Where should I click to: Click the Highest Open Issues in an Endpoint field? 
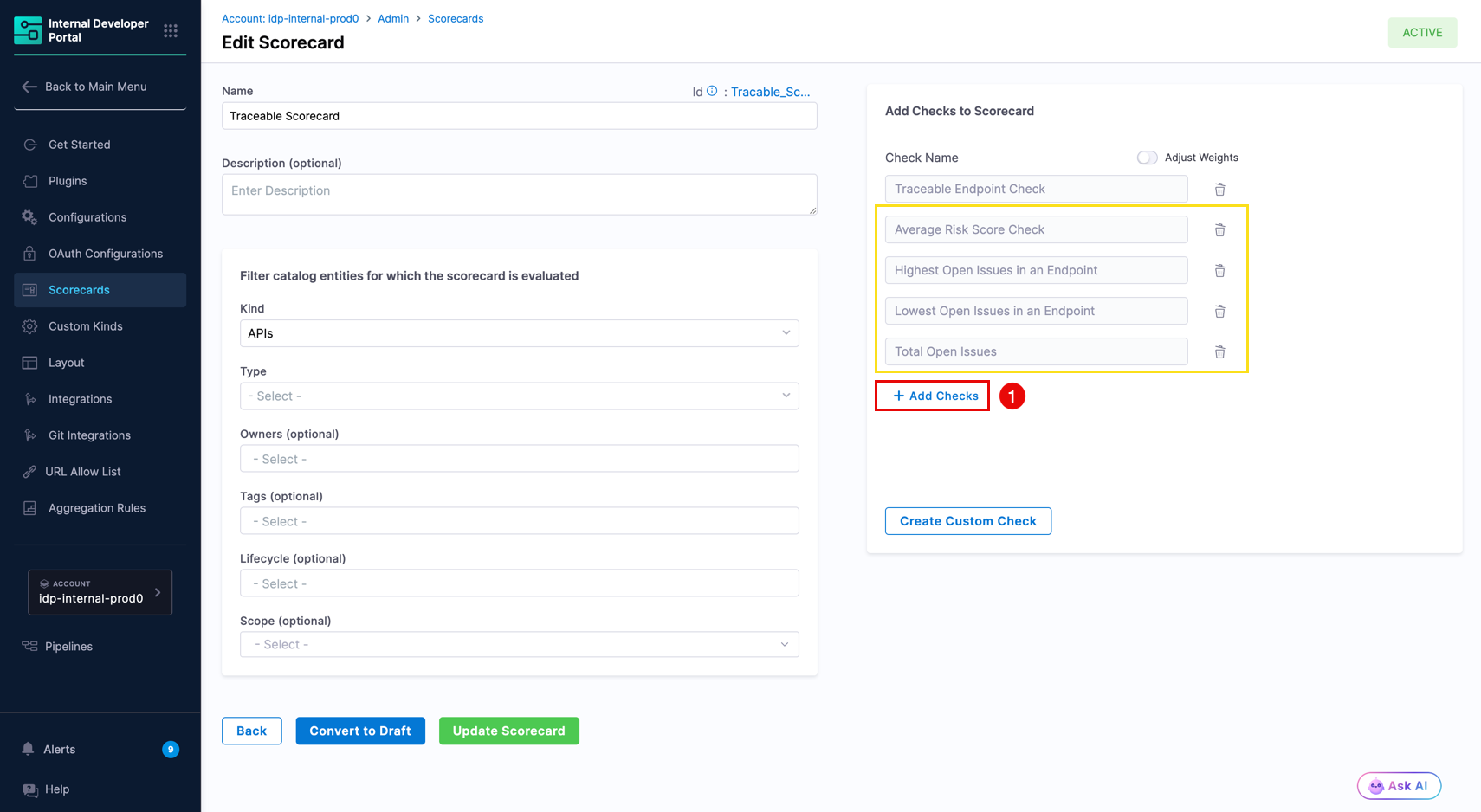click(x=1037, y=270)
